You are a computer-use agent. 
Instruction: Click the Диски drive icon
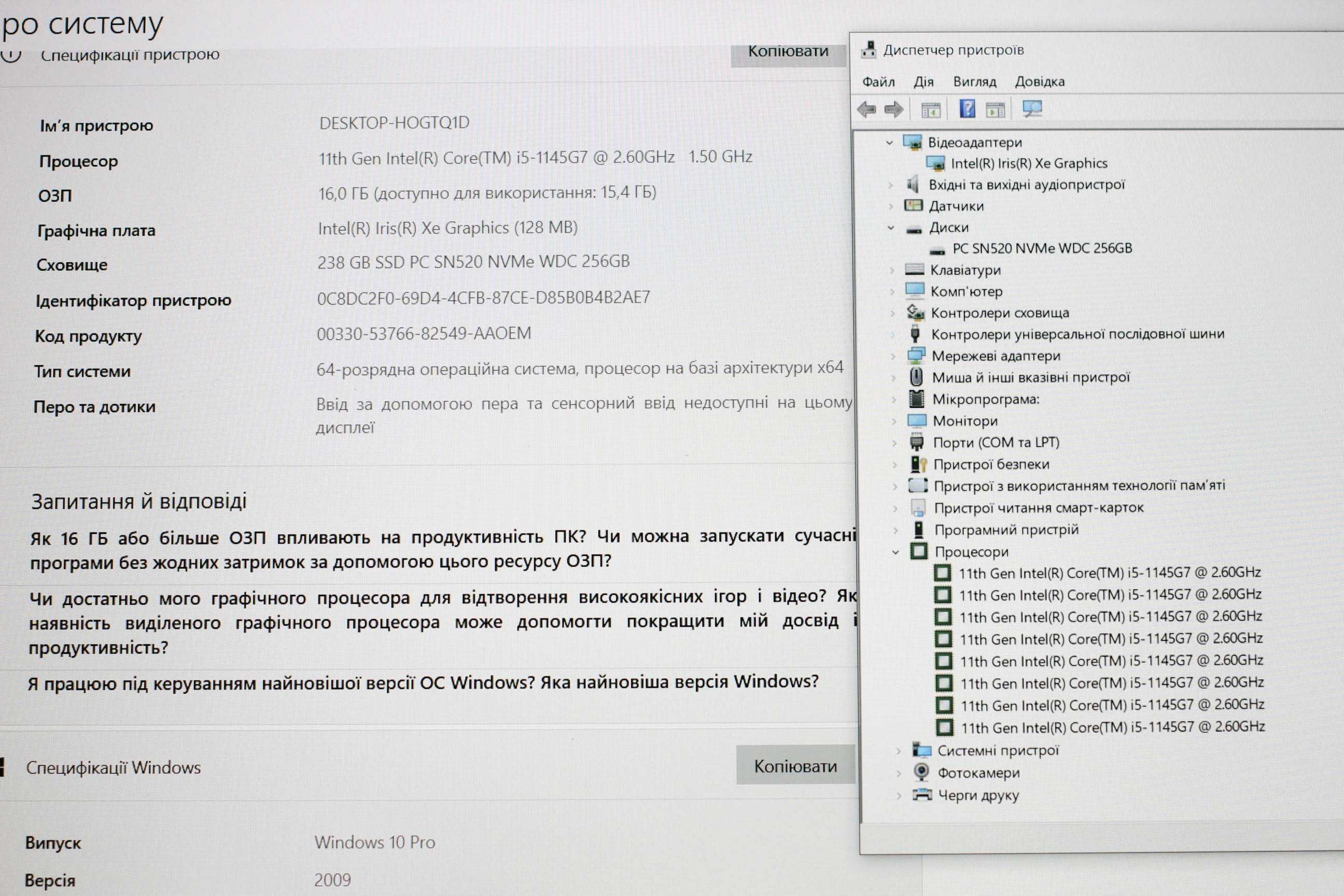pos(914,230)
